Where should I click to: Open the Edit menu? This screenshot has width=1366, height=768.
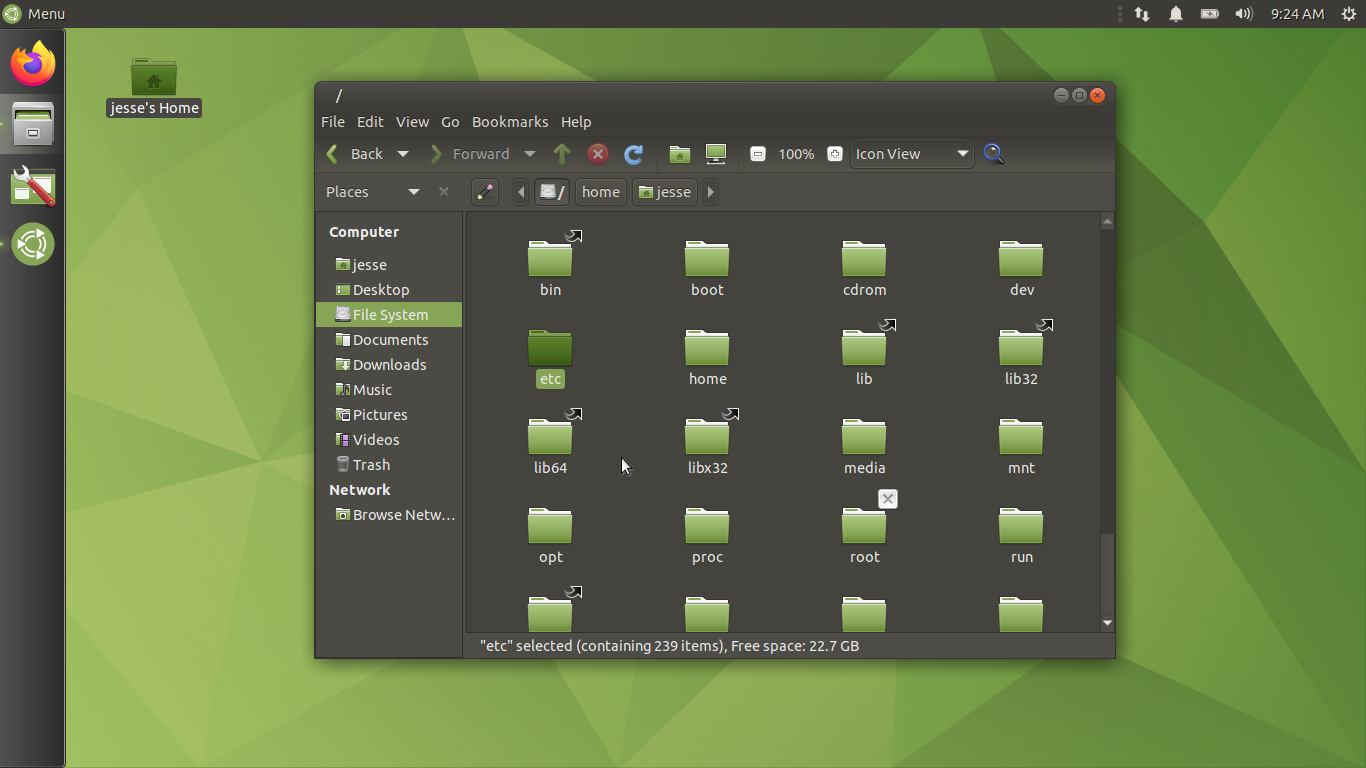[x=370, y=122]
